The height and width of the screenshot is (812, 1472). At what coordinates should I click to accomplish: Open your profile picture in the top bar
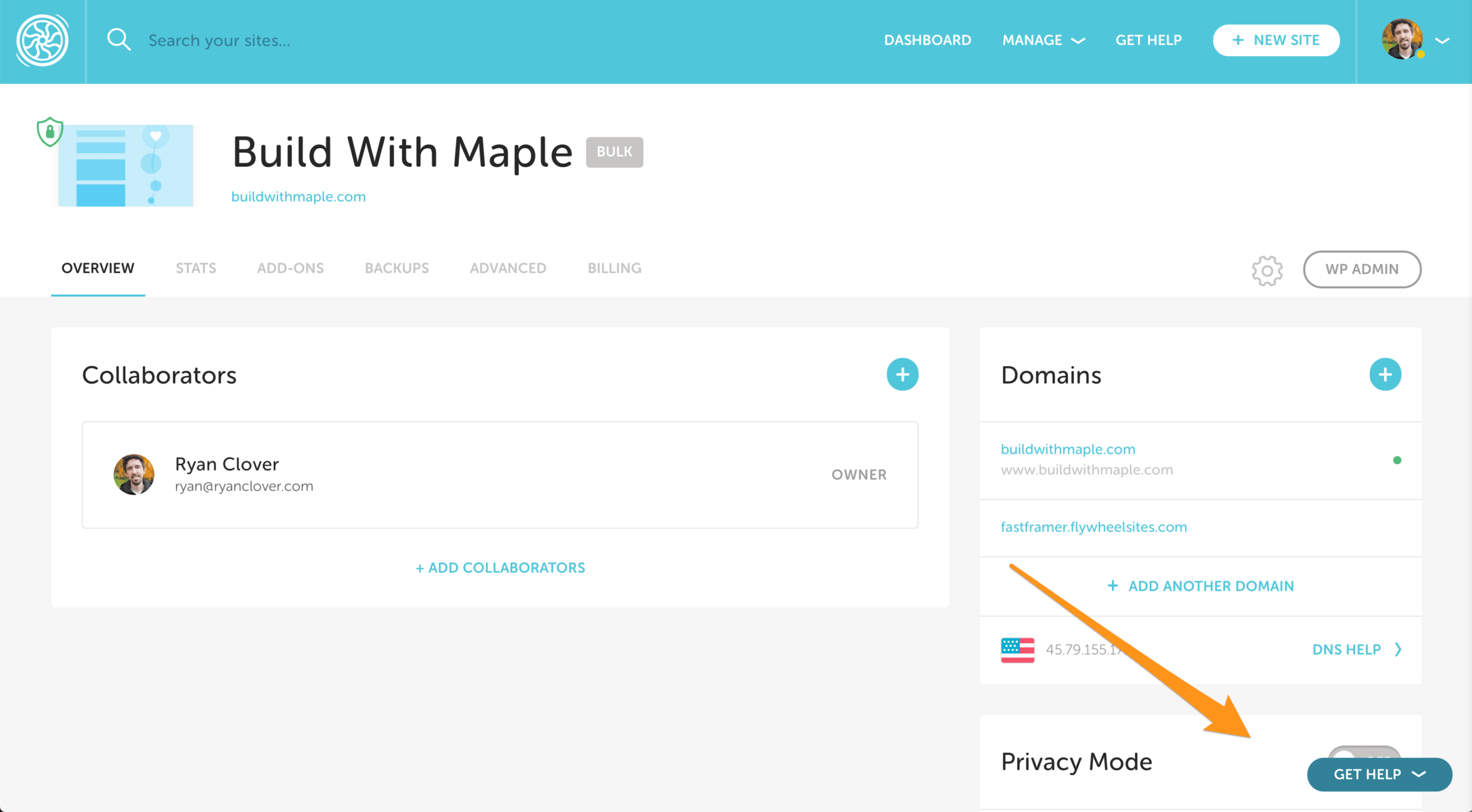1401,40
